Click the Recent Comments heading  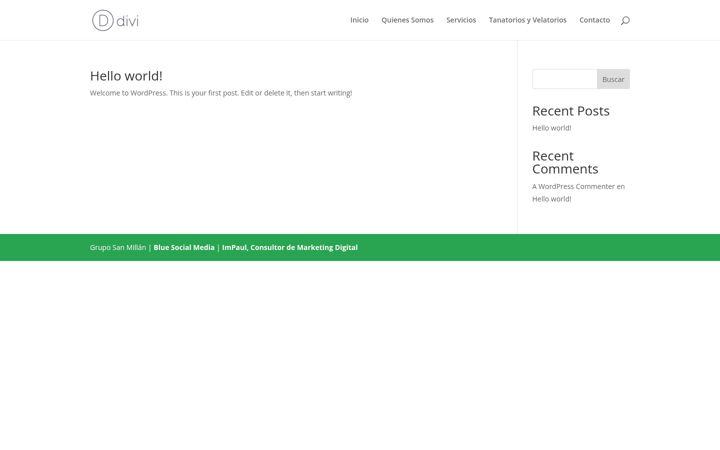(565, 163)
